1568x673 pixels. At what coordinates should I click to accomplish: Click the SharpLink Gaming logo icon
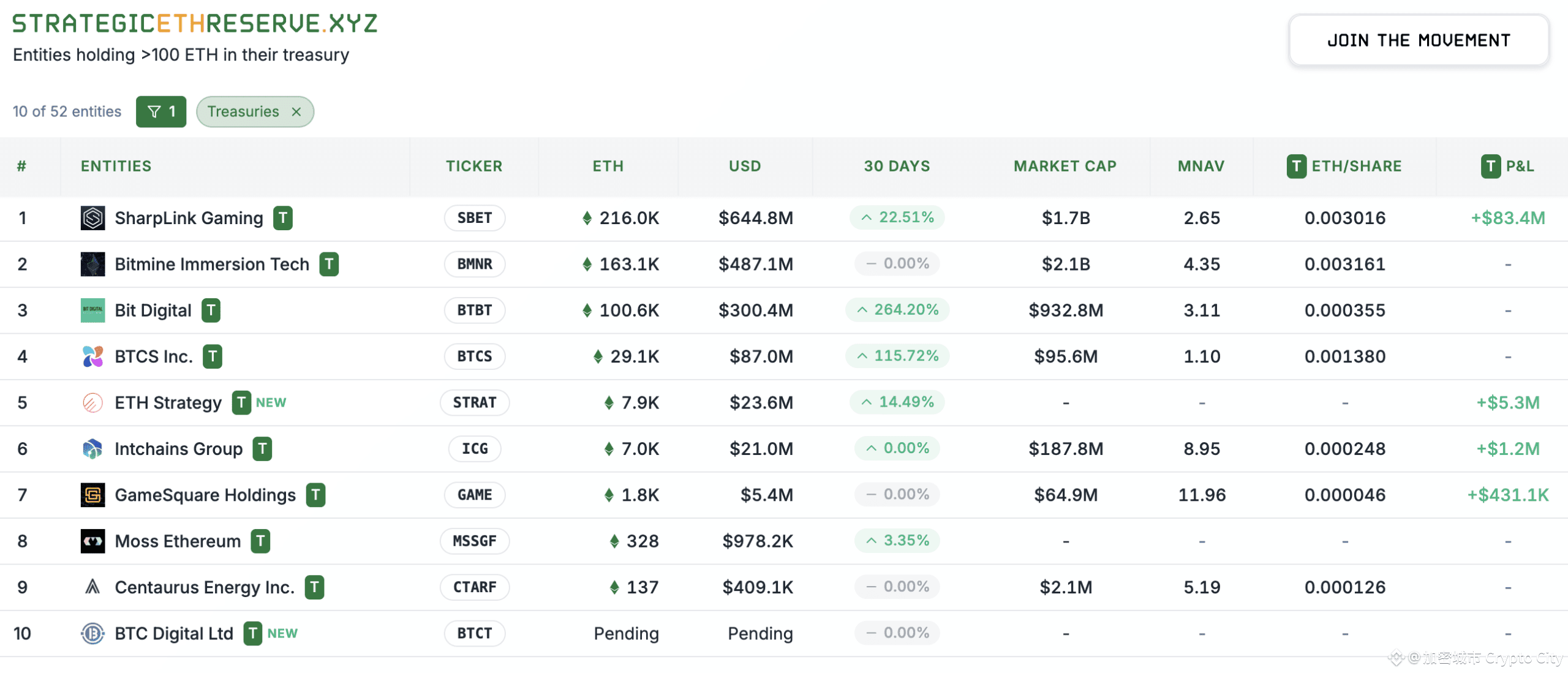(x=92, y=218)
